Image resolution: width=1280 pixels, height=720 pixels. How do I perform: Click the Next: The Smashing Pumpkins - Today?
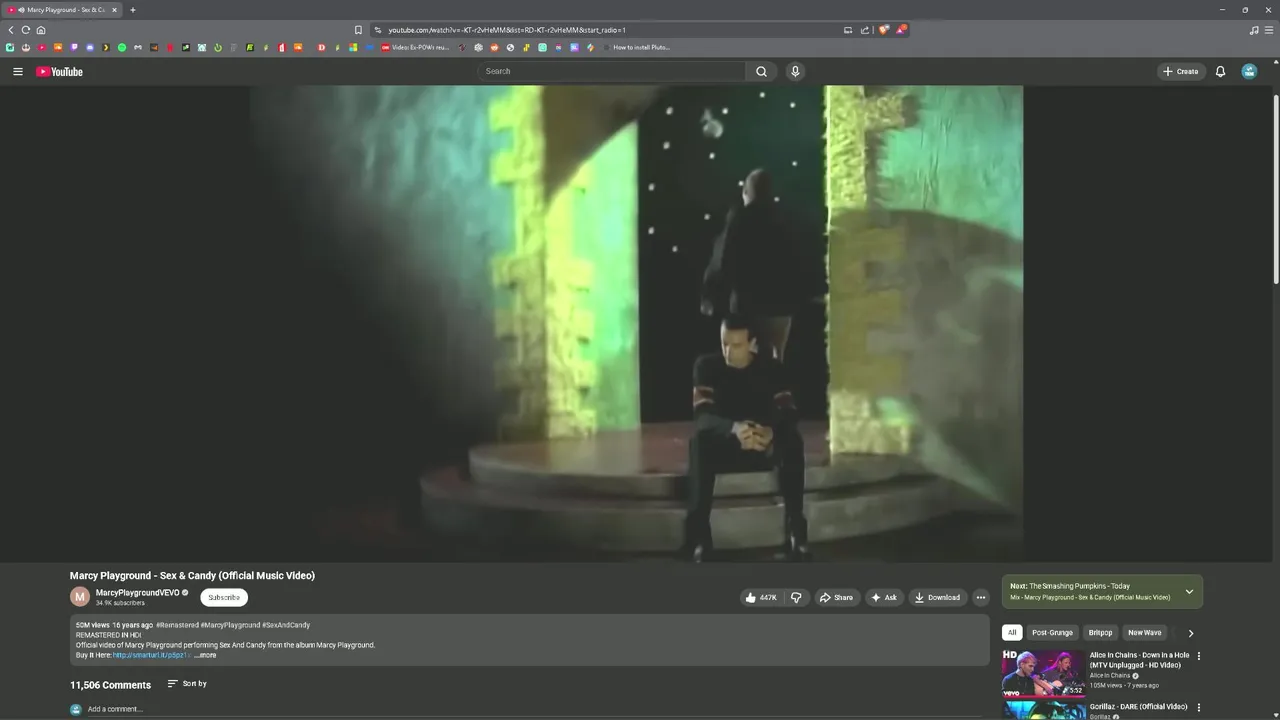pyautogui.click(x=1070, y=586)
